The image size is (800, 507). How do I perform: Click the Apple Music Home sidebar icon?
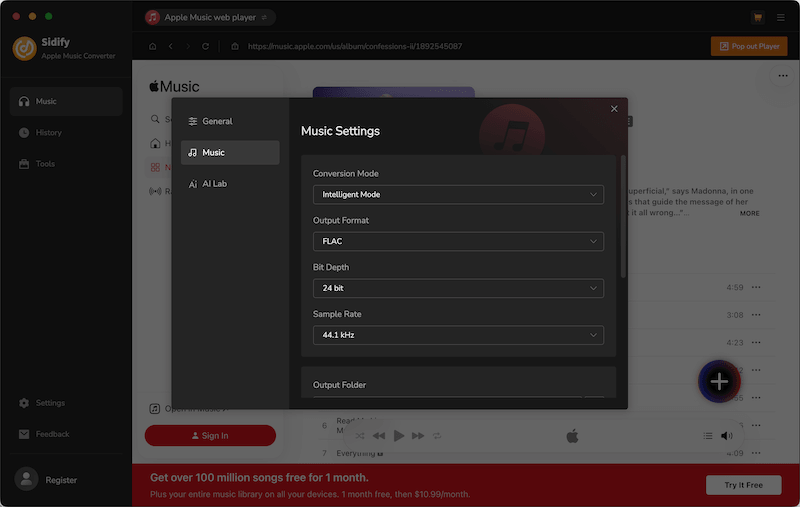coord(155,143)
